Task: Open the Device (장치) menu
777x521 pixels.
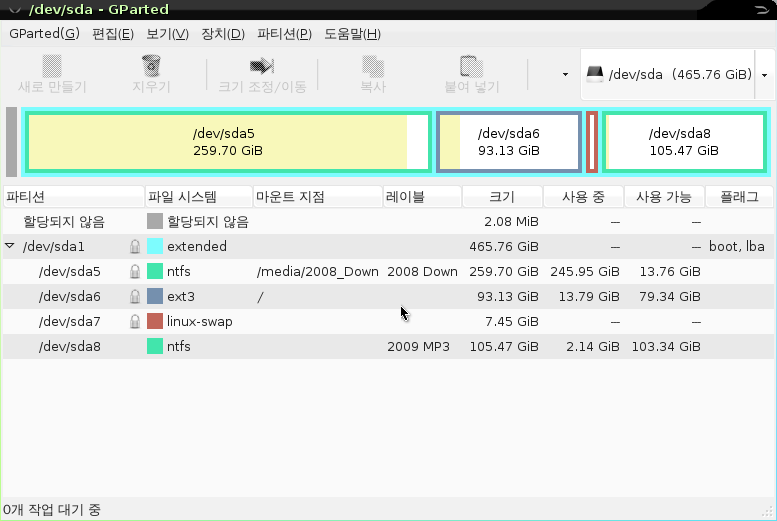Action: (223, 34)
